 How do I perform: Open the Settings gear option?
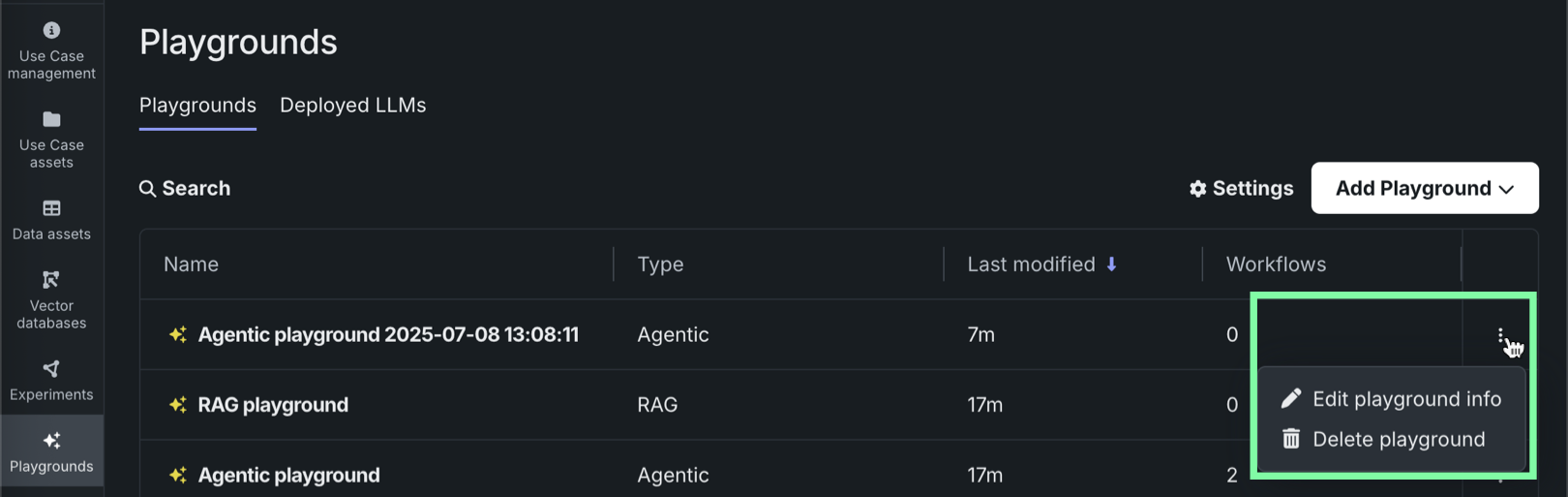click(x=1241, y=188)
